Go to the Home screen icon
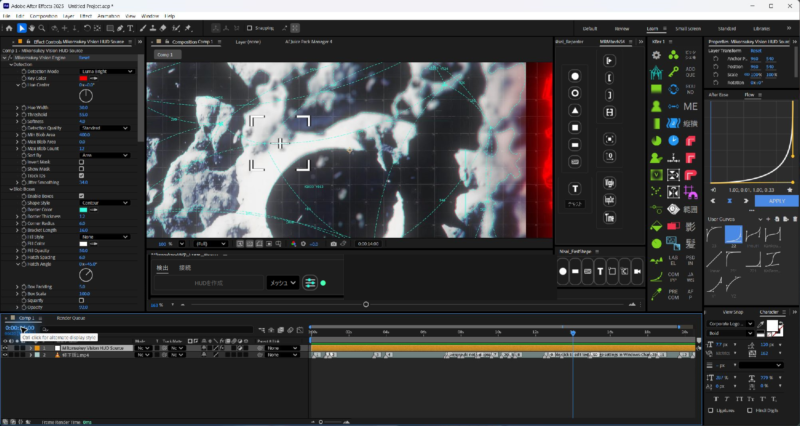 (9, 29)
